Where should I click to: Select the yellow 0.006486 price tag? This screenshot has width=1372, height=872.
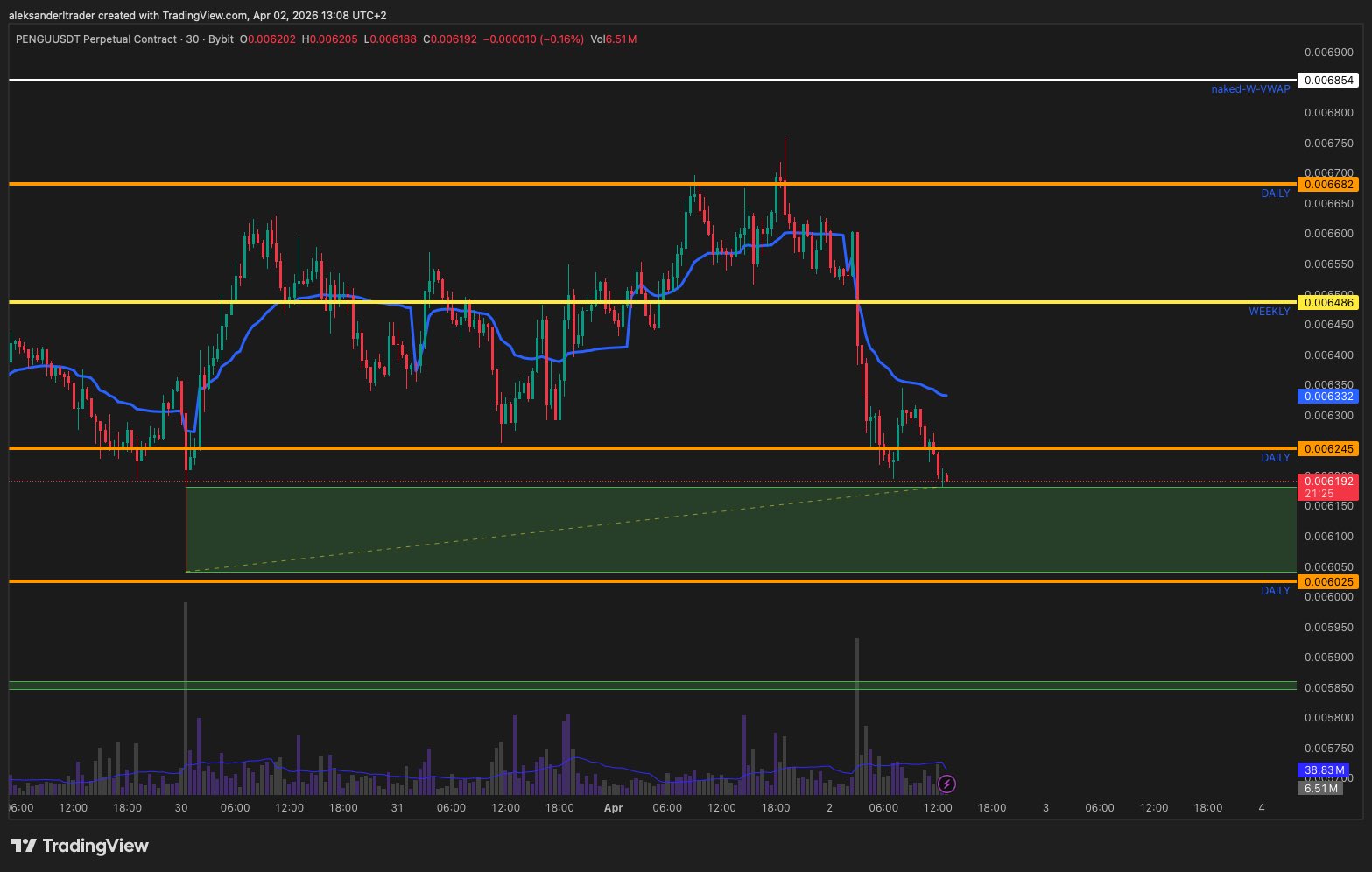click(1328, 303)
